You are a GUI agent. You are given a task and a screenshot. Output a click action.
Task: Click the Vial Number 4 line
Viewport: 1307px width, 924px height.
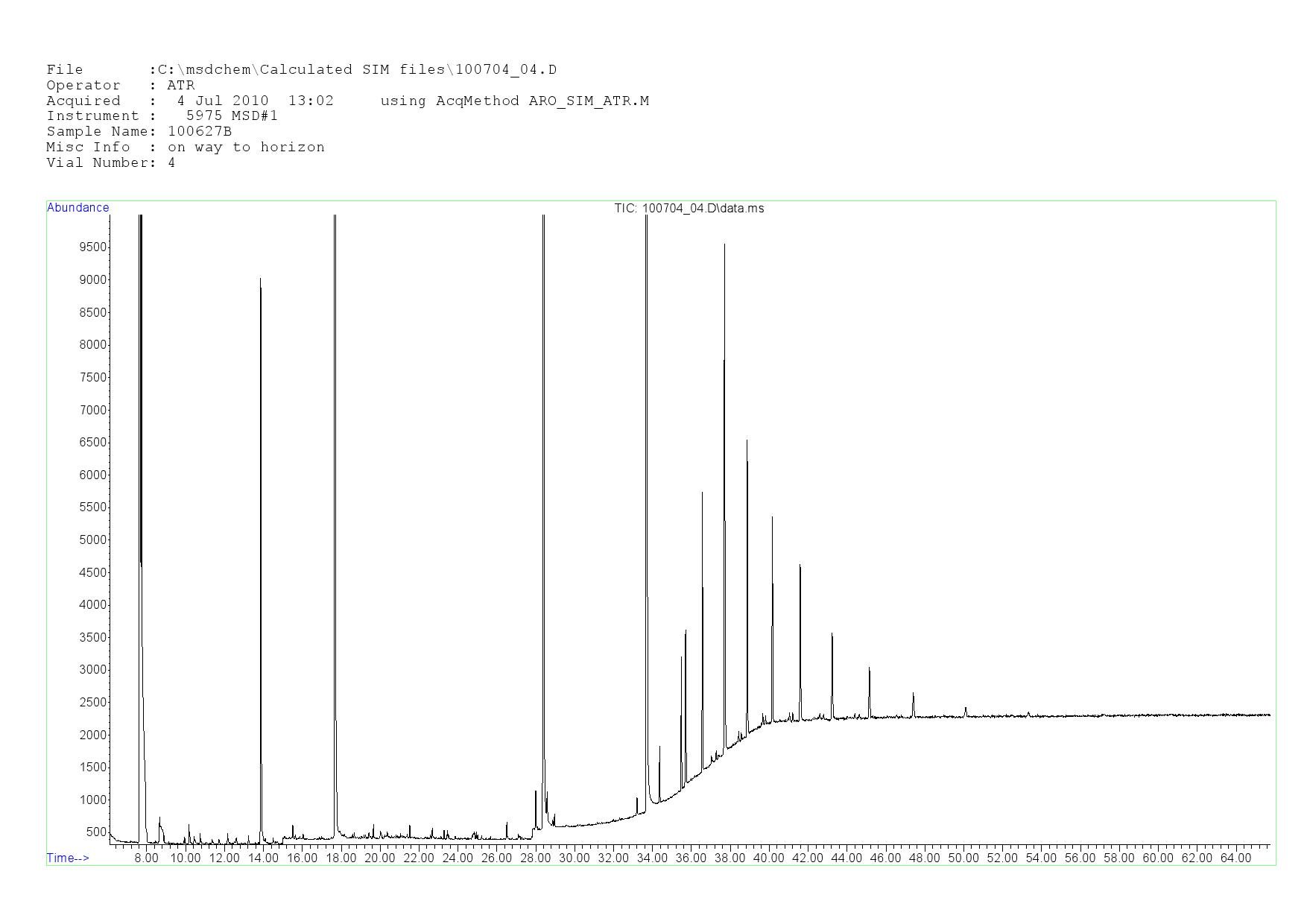click(x=111, y=163)
